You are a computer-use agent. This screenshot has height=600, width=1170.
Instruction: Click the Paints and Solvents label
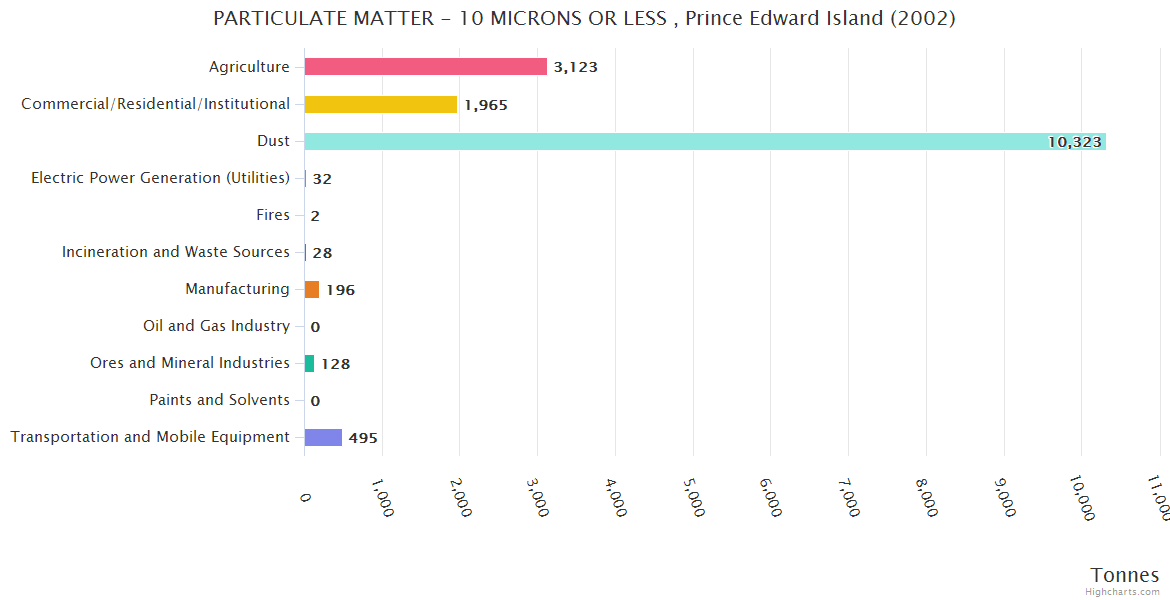pos(219,400)
